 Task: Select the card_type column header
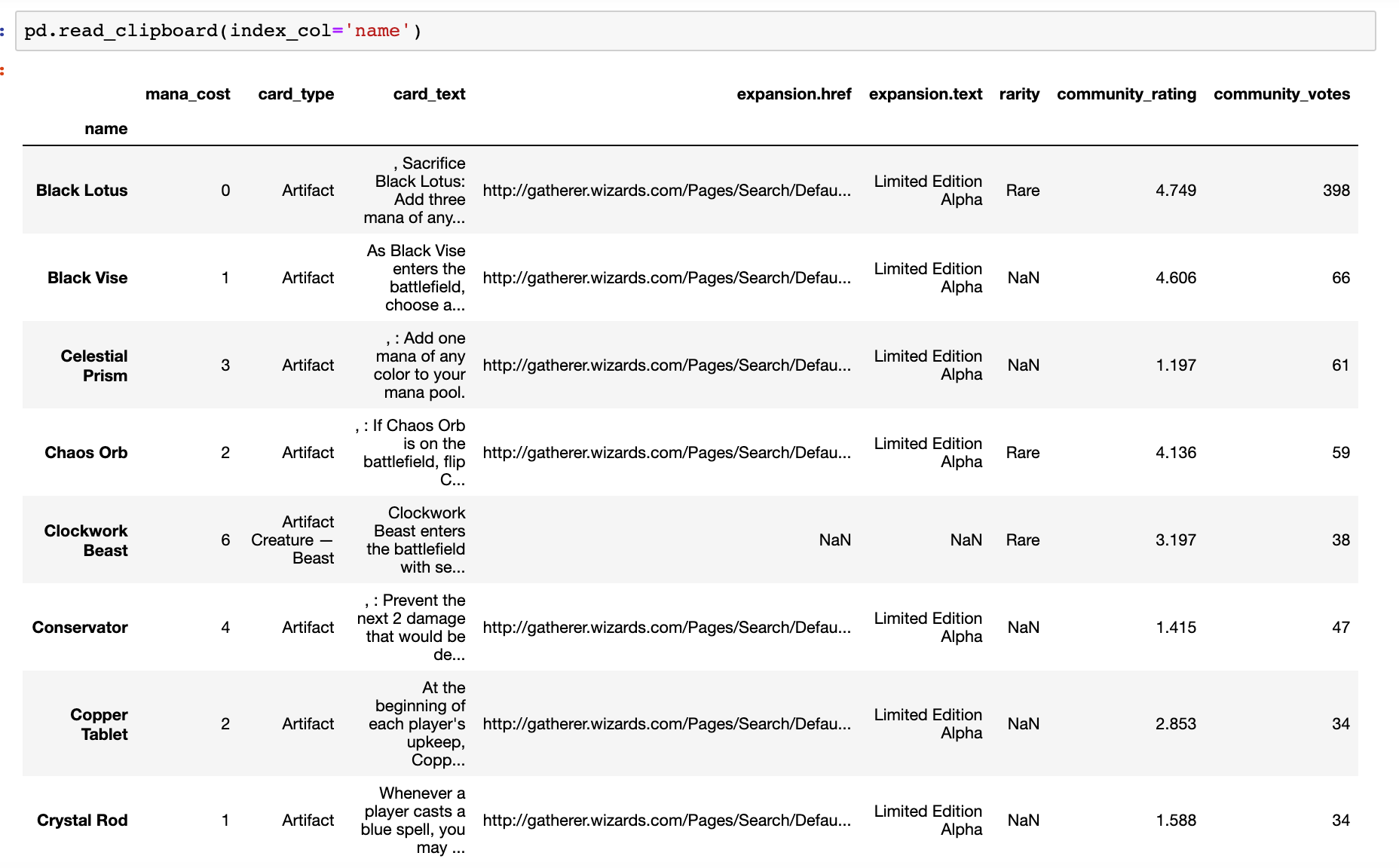[x=296, y=94]
